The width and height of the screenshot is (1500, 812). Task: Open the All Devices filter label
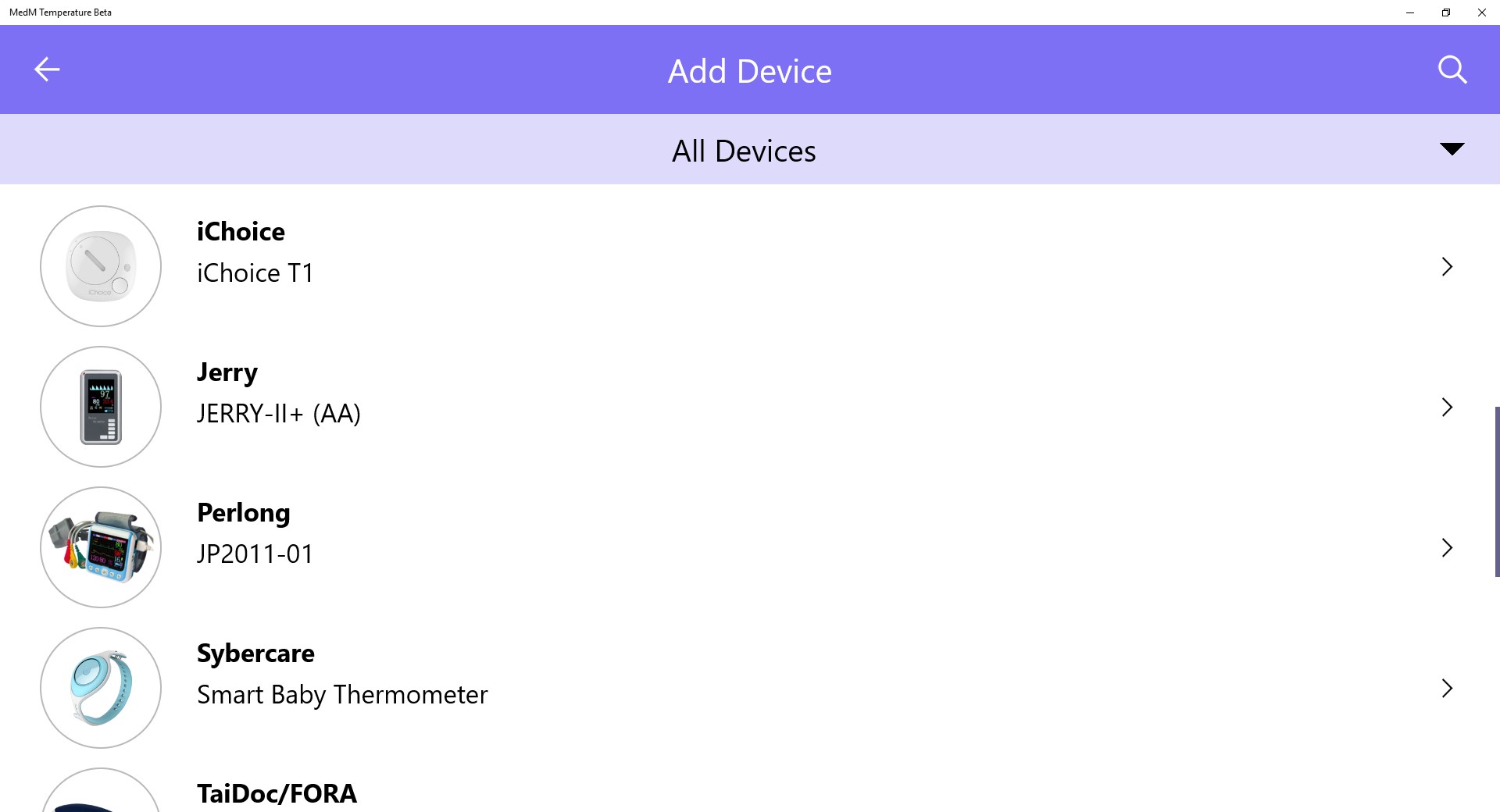click(x=744, y=151)
